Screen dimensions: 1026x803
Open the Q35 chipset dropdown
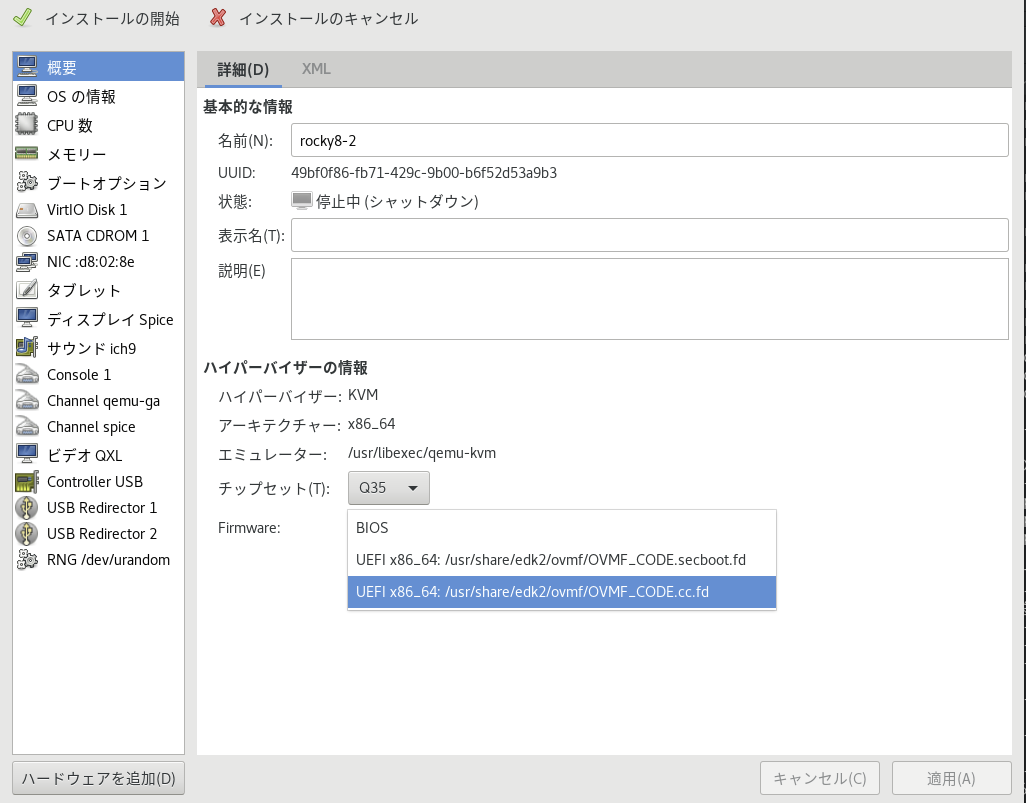coord(389,488)
